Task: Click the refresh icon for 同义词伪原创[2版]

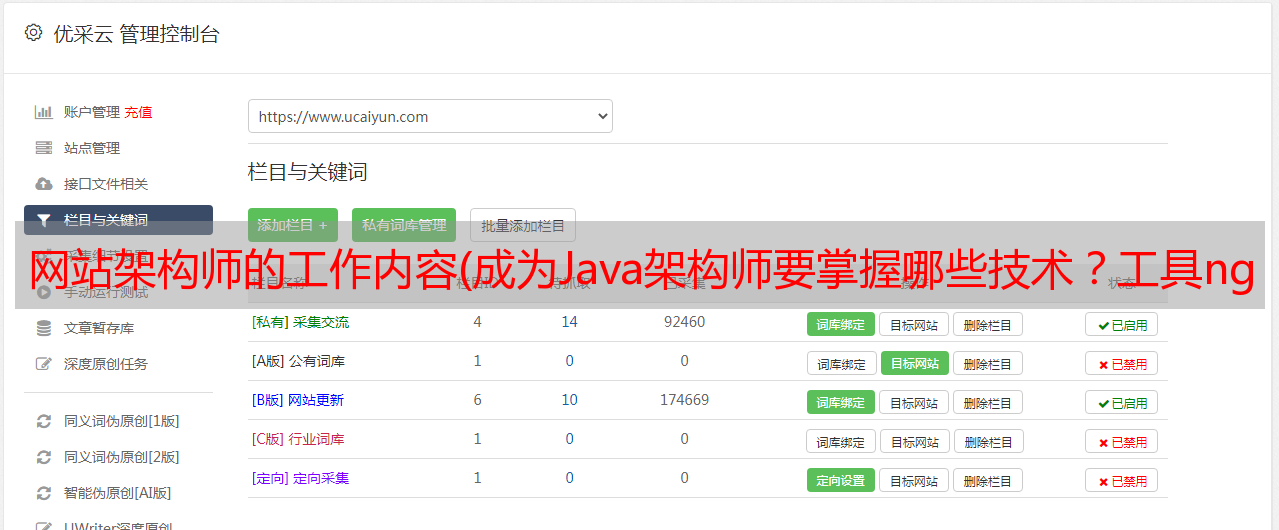Action: (x=43, y=457)
